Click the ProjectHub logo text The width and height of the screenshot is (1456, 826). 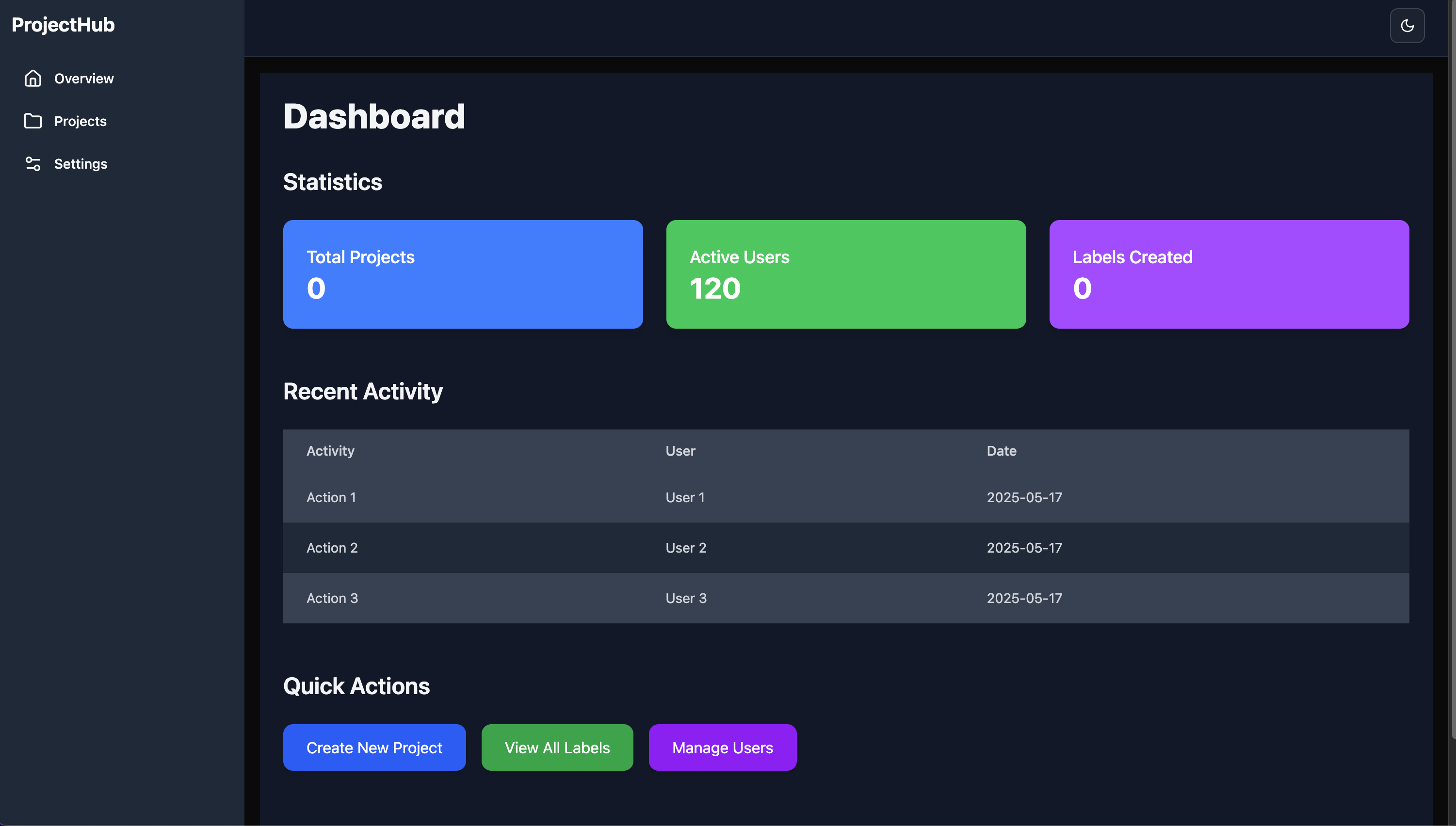point(63,24)
